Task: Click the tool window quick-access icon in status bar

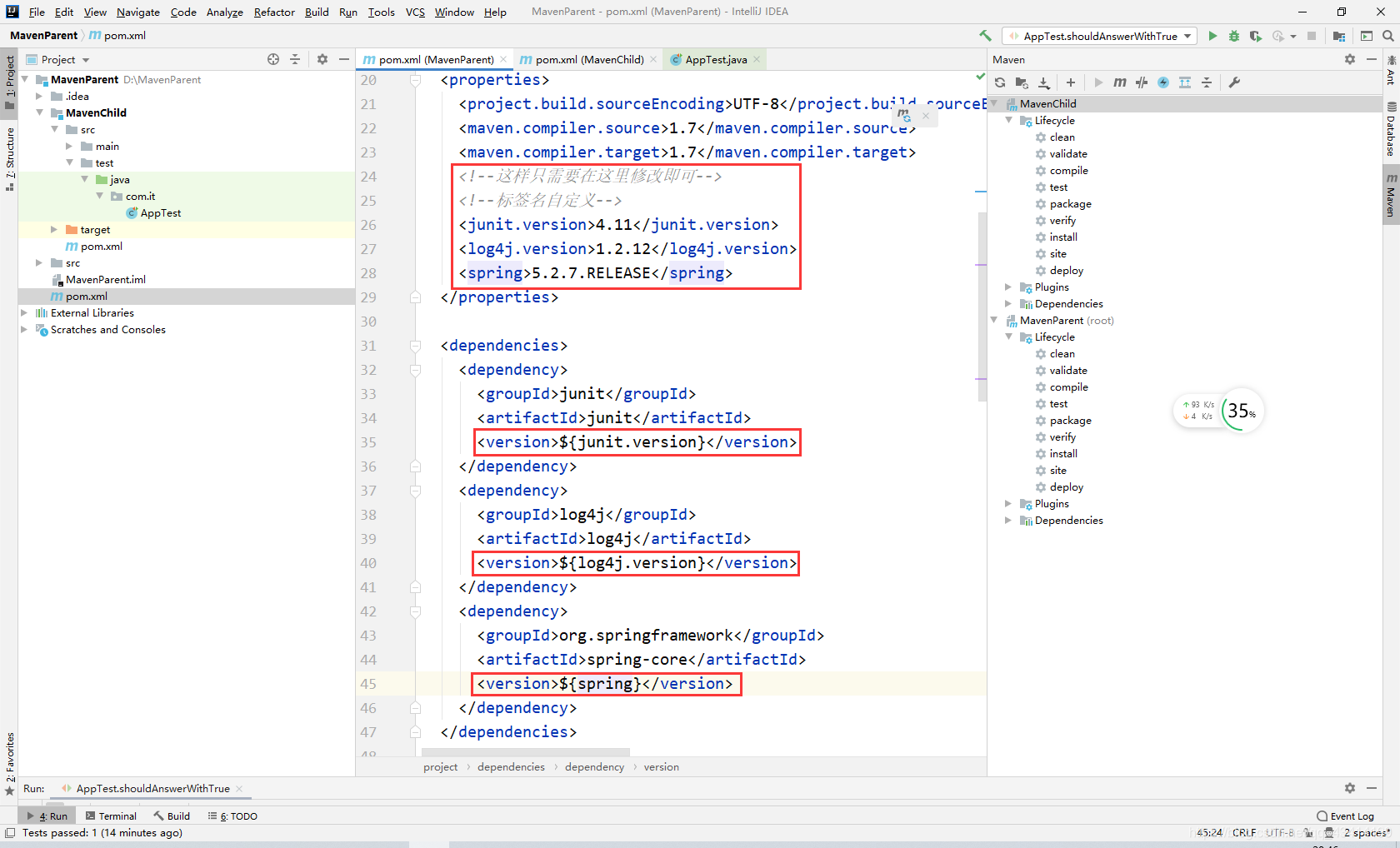Action: point(9,833)
